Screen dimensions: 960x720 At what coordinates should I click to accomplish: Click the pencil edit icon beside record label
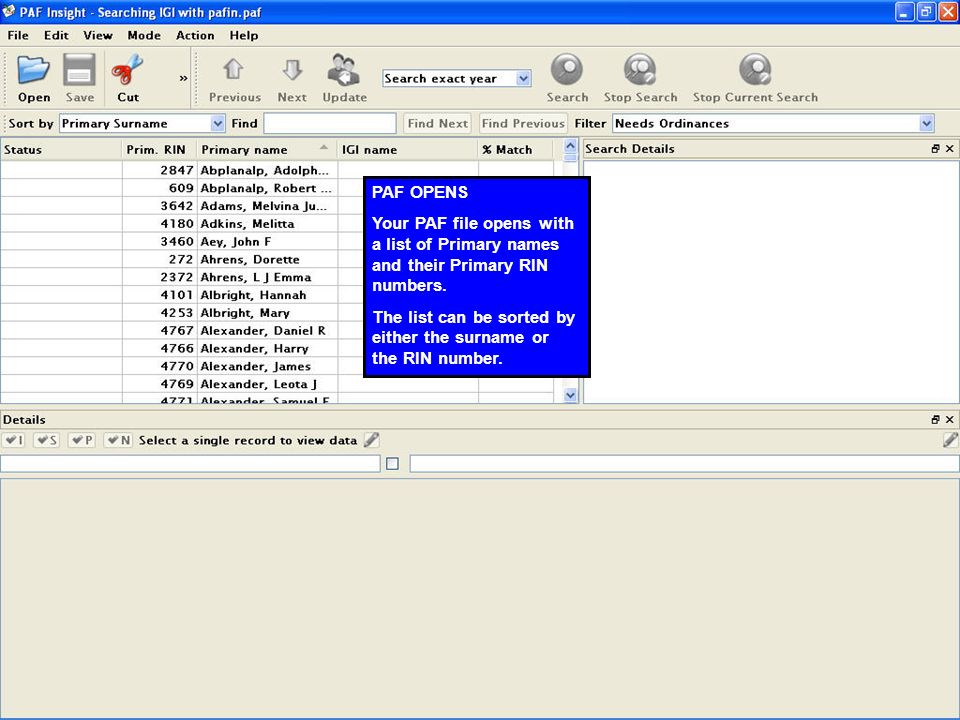point(371,440)
